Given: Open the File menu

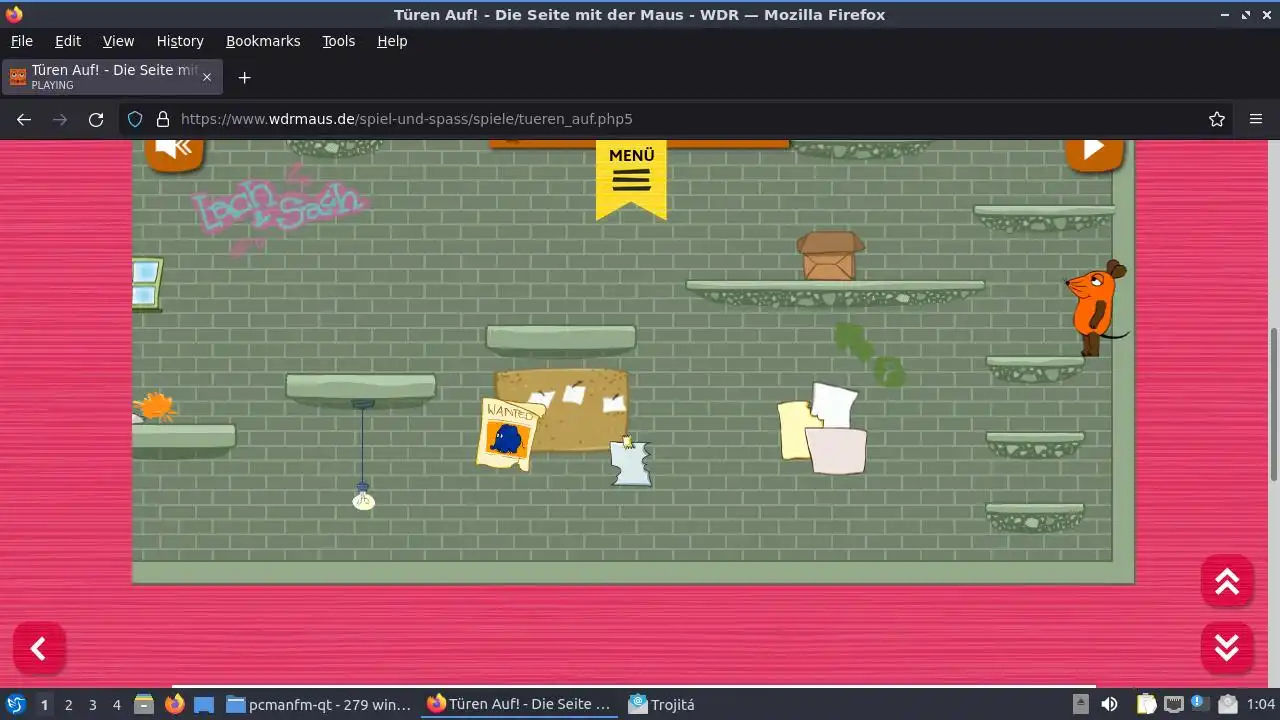Looking at the screenshot, I should click(21, 41).
